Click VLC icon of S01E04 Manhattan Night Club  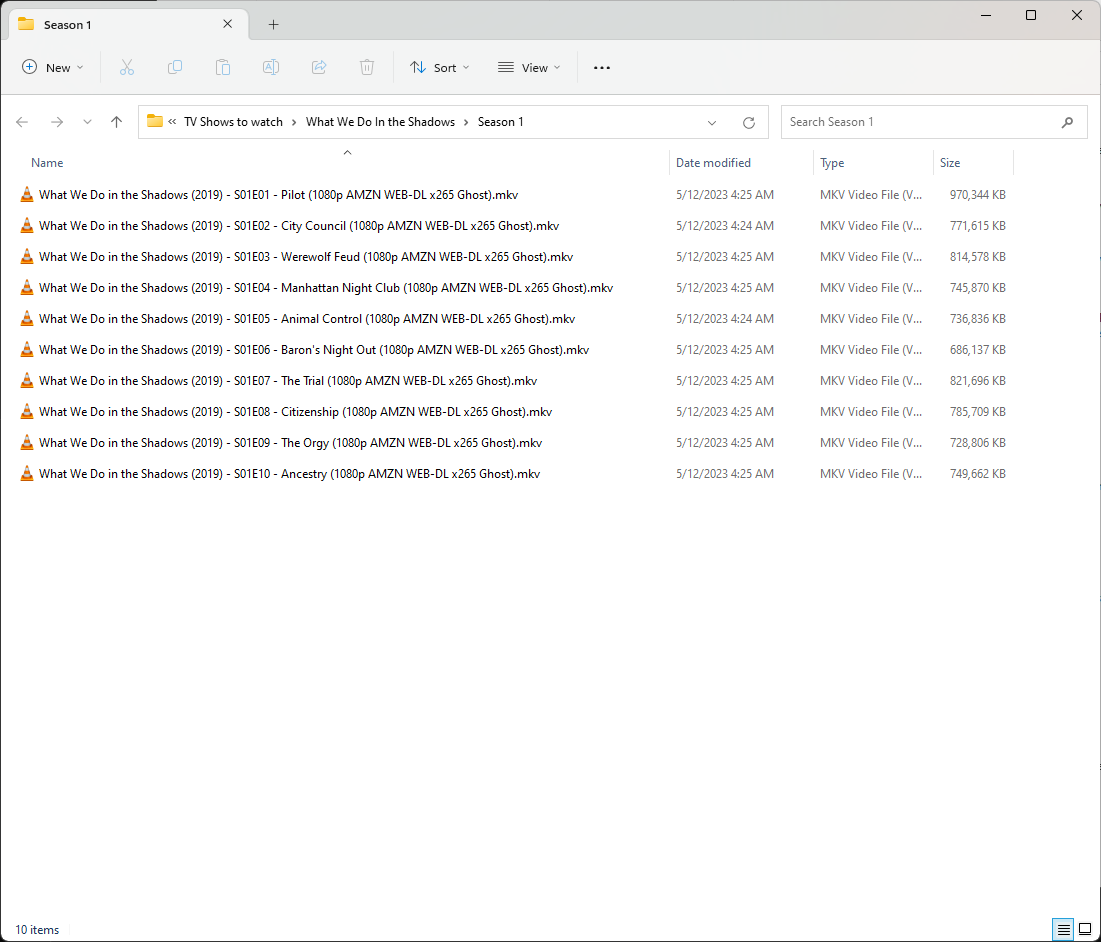[x=27, y=287]
